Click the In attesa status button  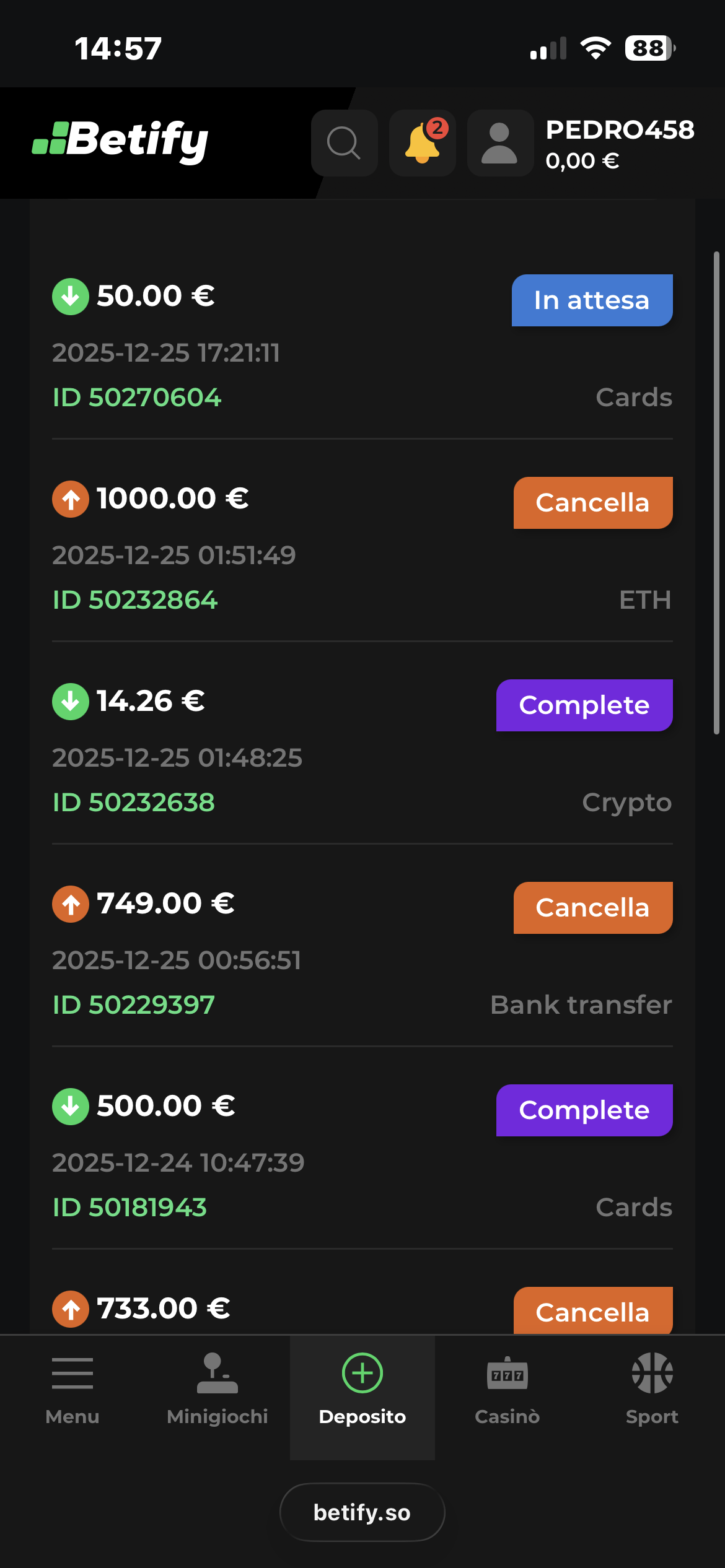click(x=592, y=300)
